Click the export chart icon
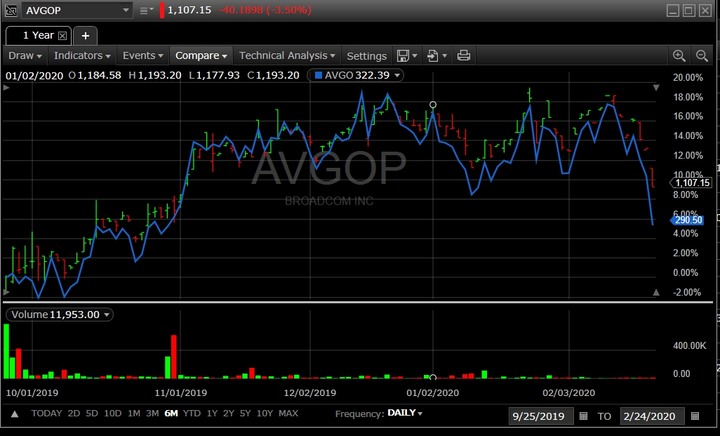The image size is (720, 436). click(x=433, y=56)
